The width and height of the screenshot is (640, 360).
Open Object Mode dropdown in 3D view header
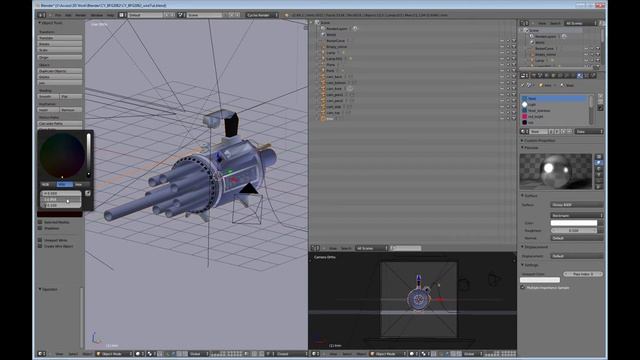[114, 354]
